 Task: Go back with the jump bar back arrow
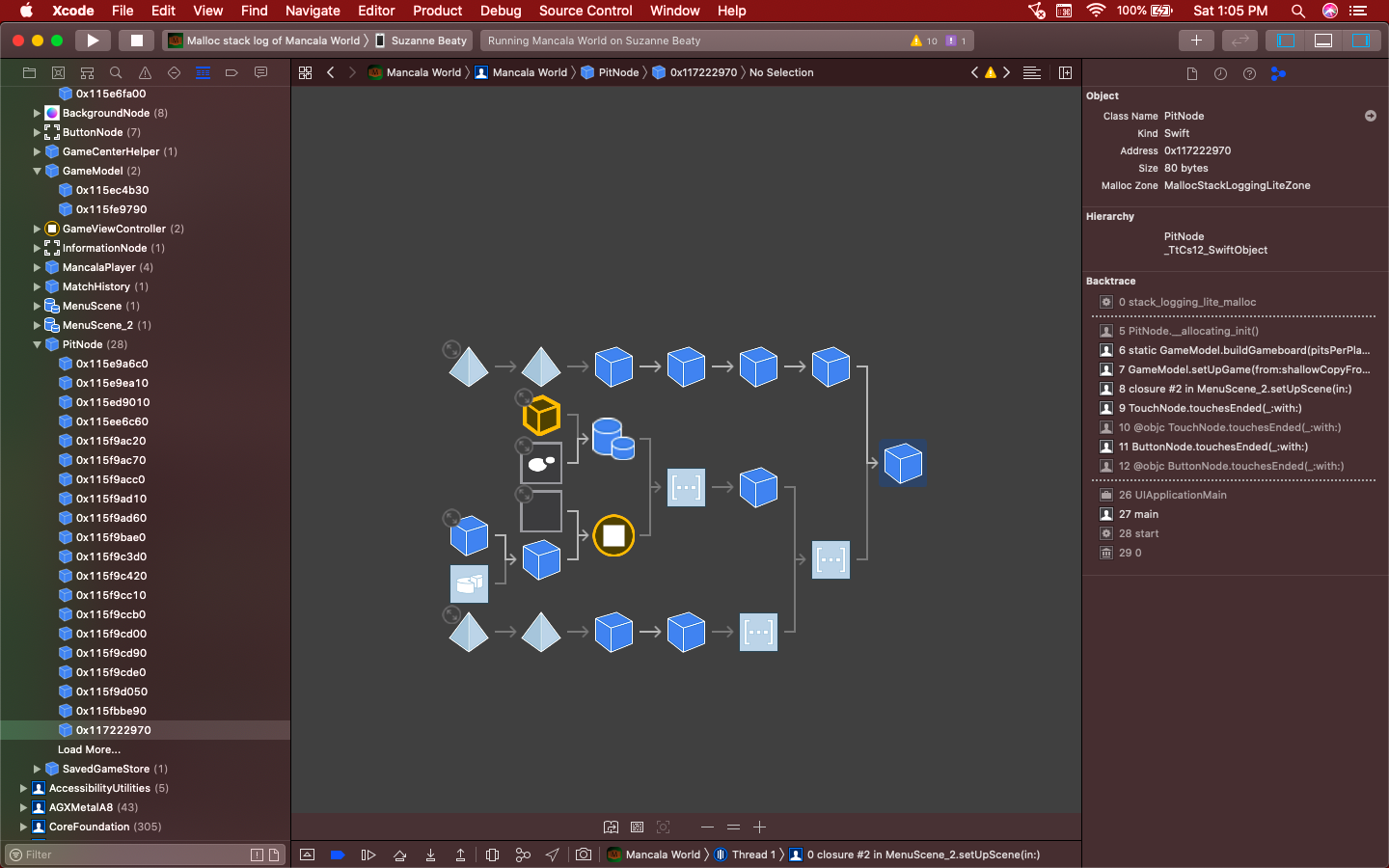coord(330,72)
